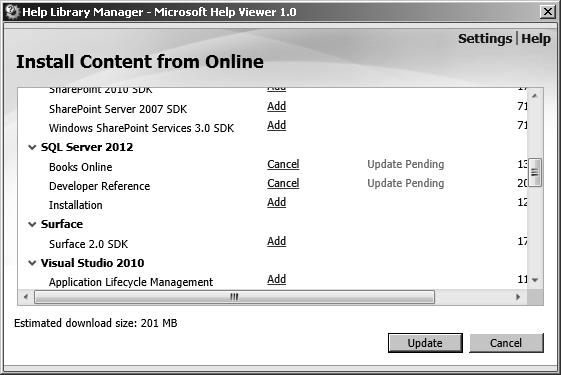This screenshot has width=561, height=375.
Task: Click Update Pending status for Developer Reference
Action: 406,183
